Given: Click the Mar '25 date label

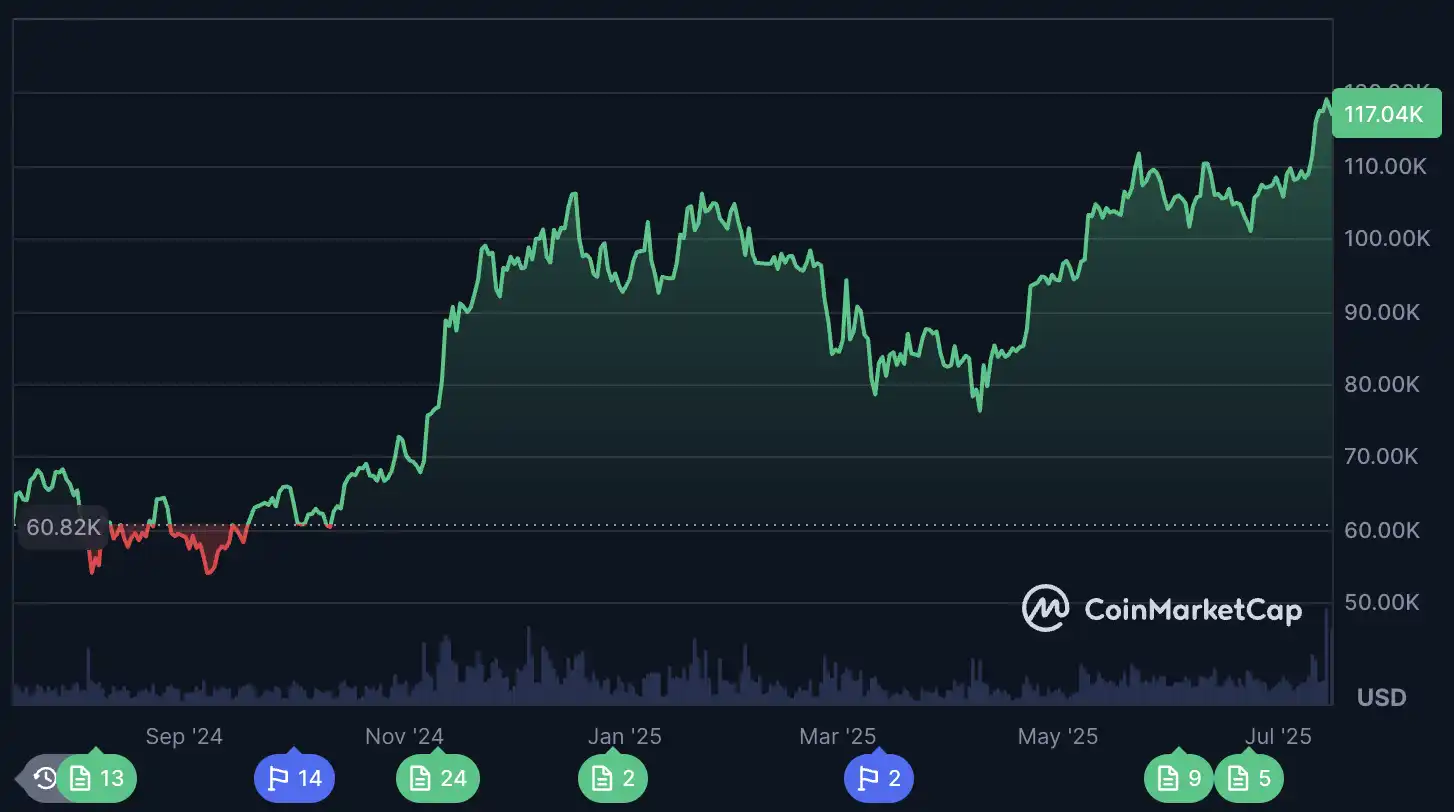Looking at the screenshot, I should (x=838, y=737).
